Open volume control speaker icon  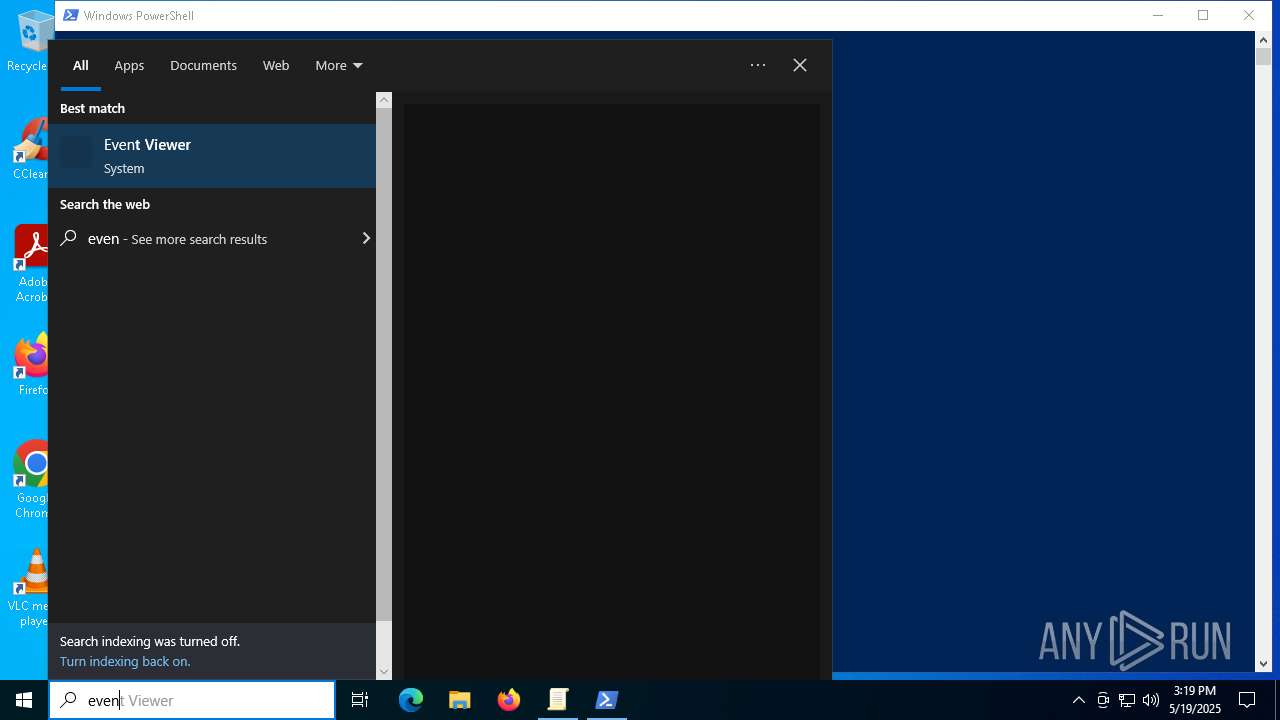point(1151,700)
